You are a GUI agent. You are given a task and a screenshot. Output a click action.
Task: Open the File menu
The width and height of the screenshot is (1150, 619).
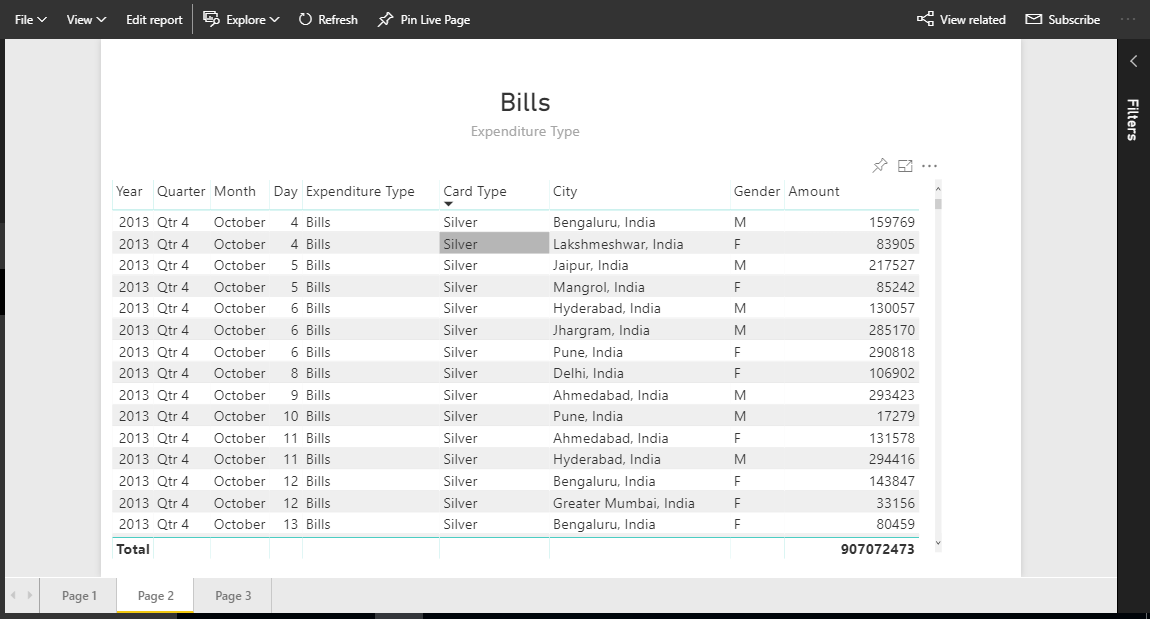tap(30, 20)
